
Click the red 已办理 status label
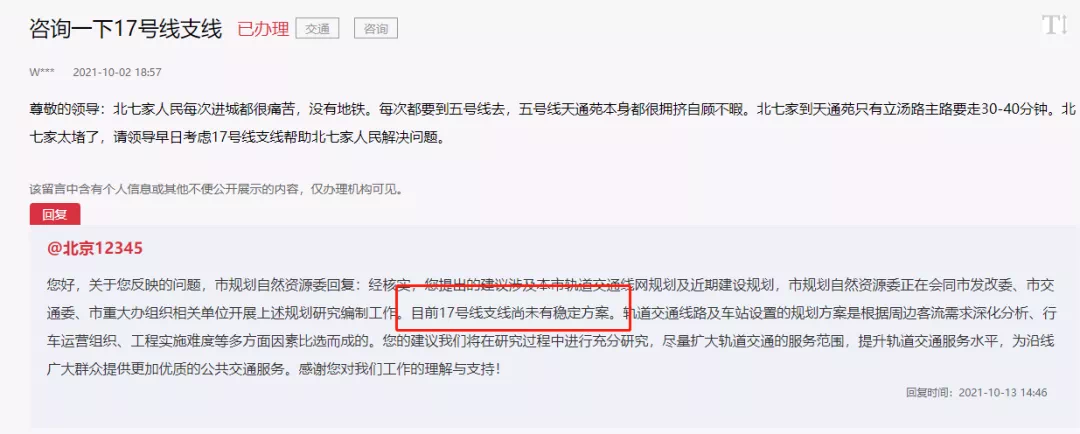pyautogui.click(x=263, y=30)
